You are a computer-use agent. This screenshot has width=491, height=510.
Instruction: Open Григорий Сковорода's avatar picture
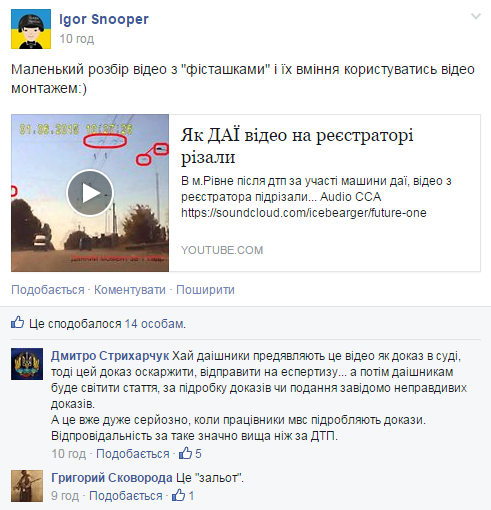tap(27, 486)
